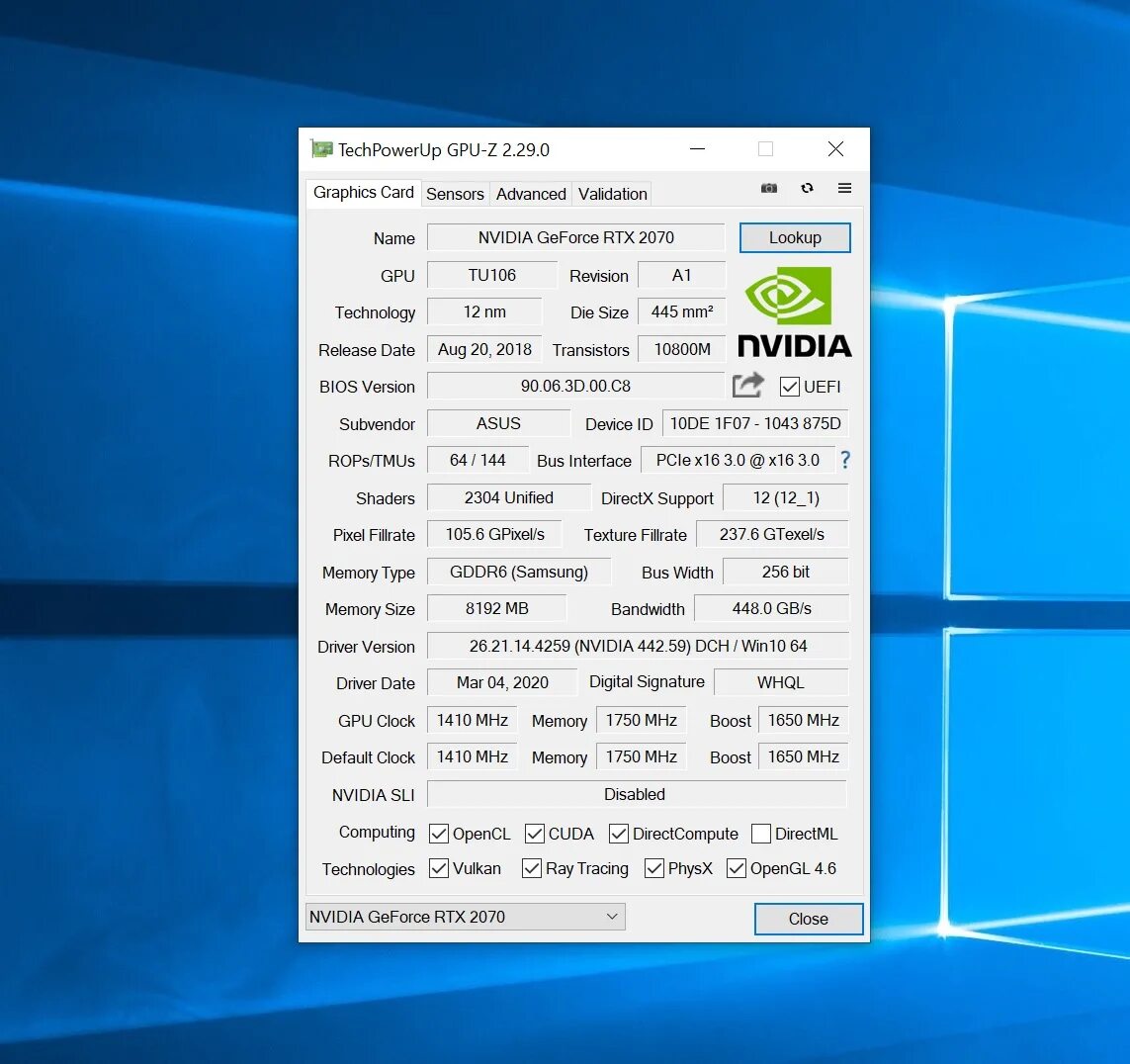
Task: Click the NVIDIA logo image
Action: (794, 312)
